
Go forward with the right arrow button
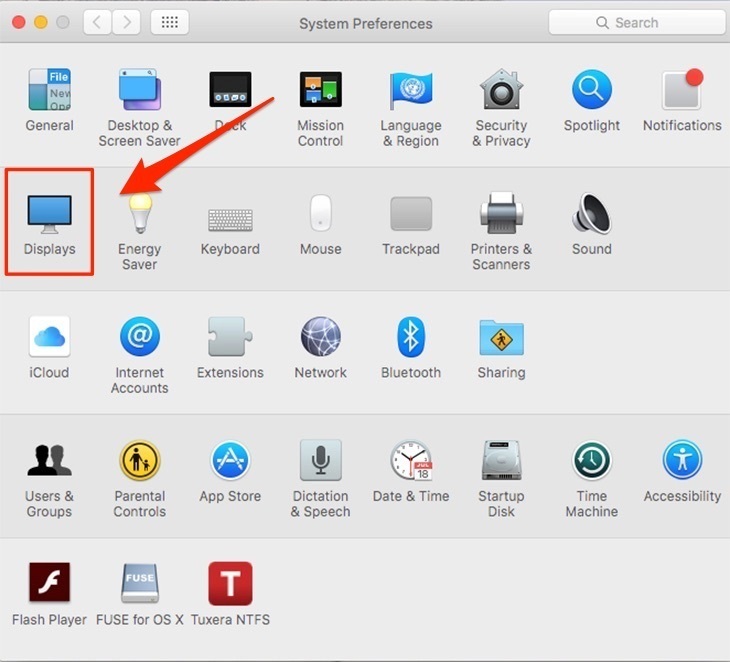pyautogui.click(x=125, y=22)
